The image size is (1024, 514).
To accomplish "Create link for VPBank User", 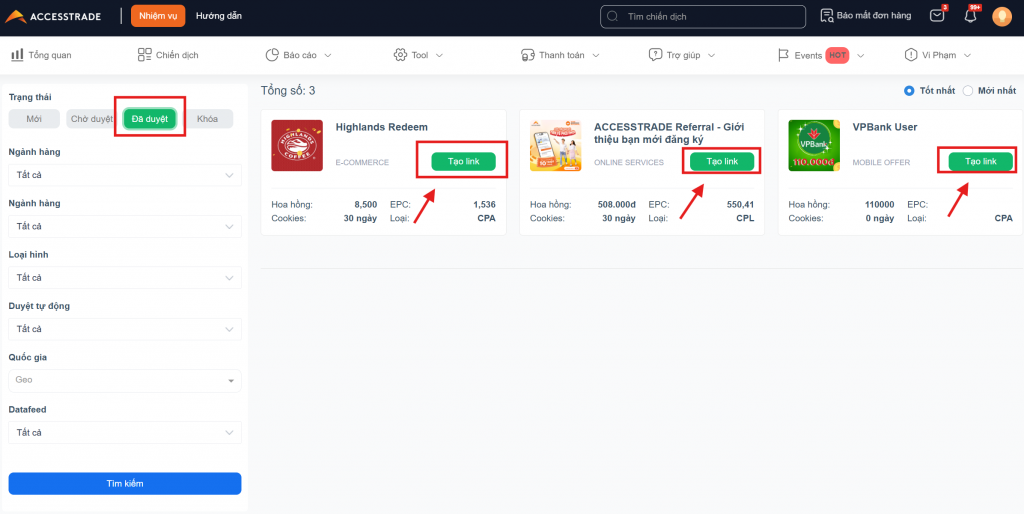I will pos(980,161).
